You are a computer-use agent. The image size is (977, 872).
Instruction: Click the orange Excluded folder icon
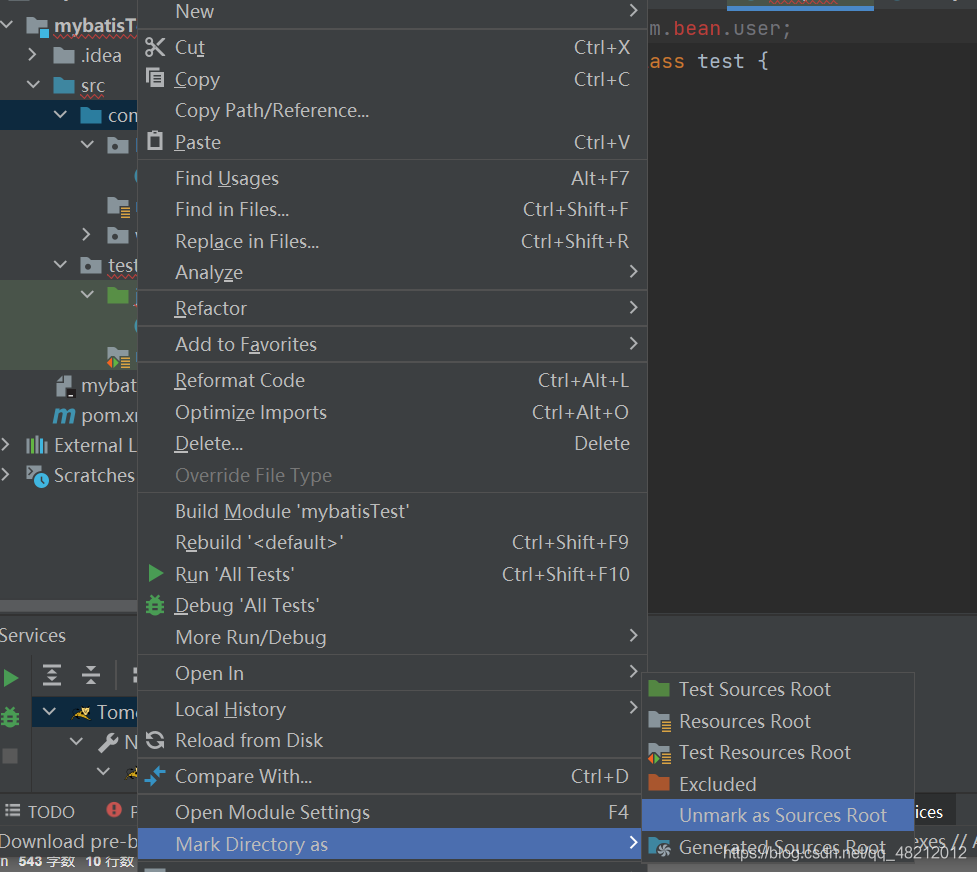pyautogui.click(x=659, y=783)
